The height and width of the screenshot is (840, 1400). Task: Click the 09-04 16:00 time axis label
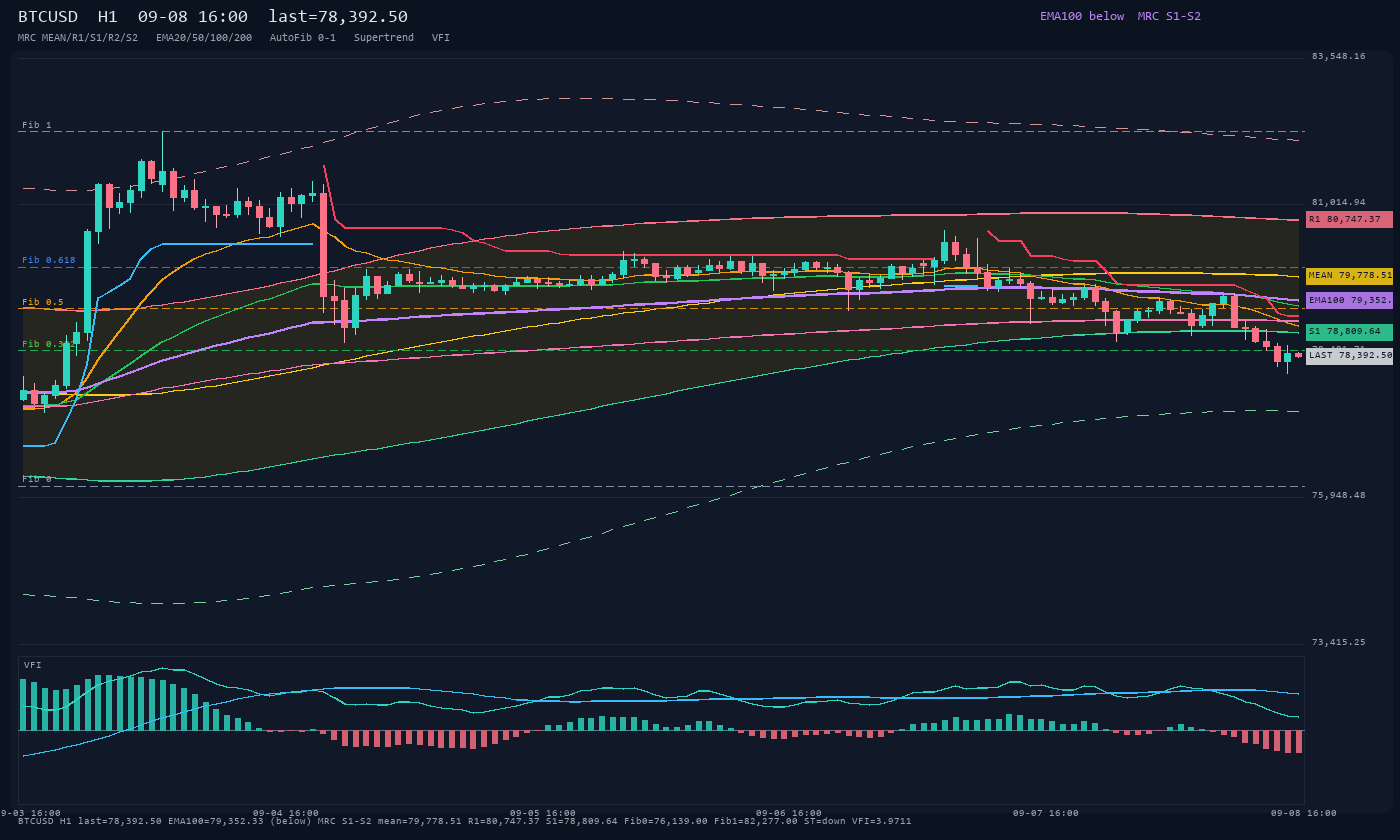tap(286, 813)
